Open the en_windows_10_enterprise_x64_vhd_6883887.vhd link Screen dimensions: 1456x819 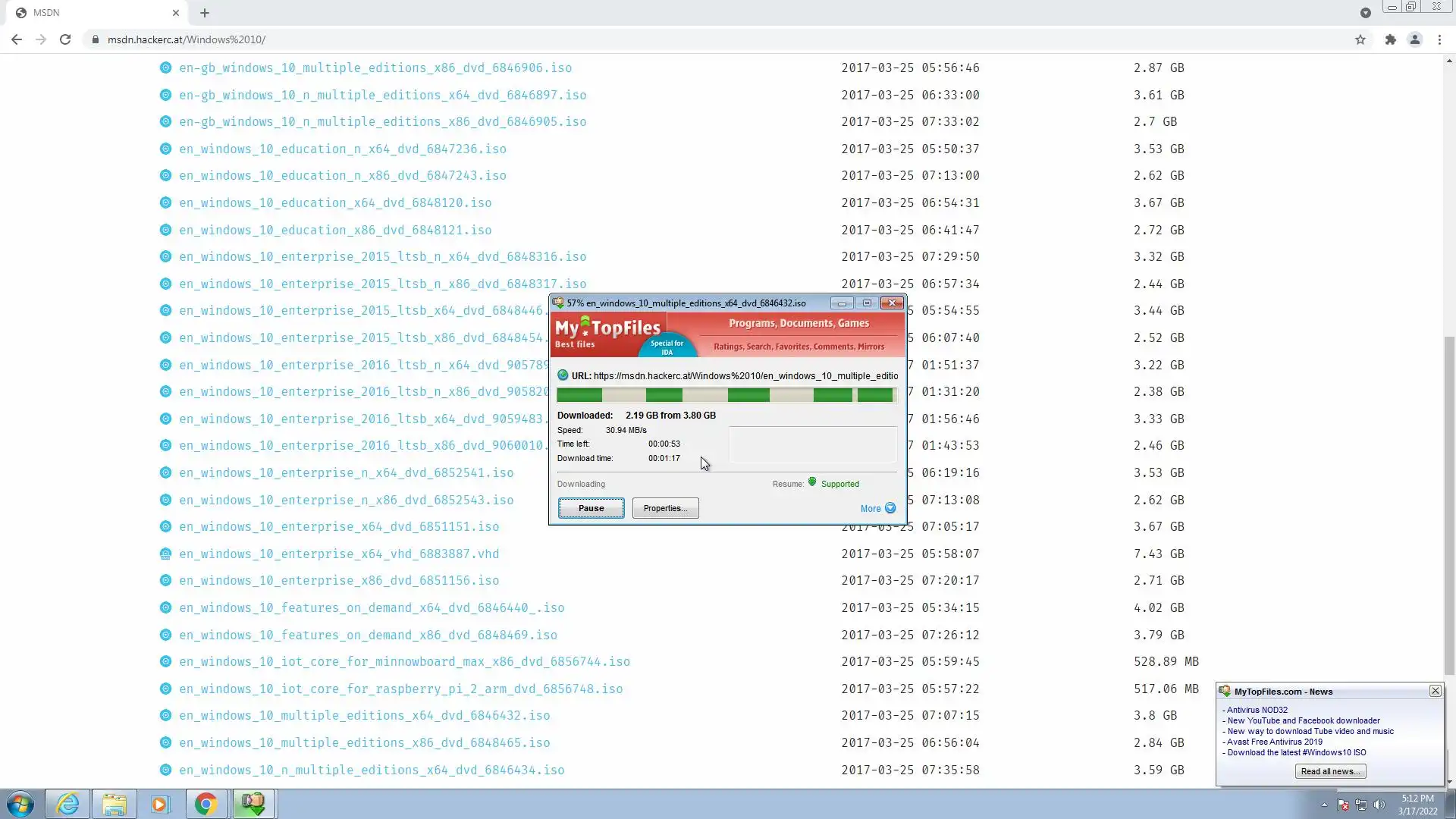339,554
